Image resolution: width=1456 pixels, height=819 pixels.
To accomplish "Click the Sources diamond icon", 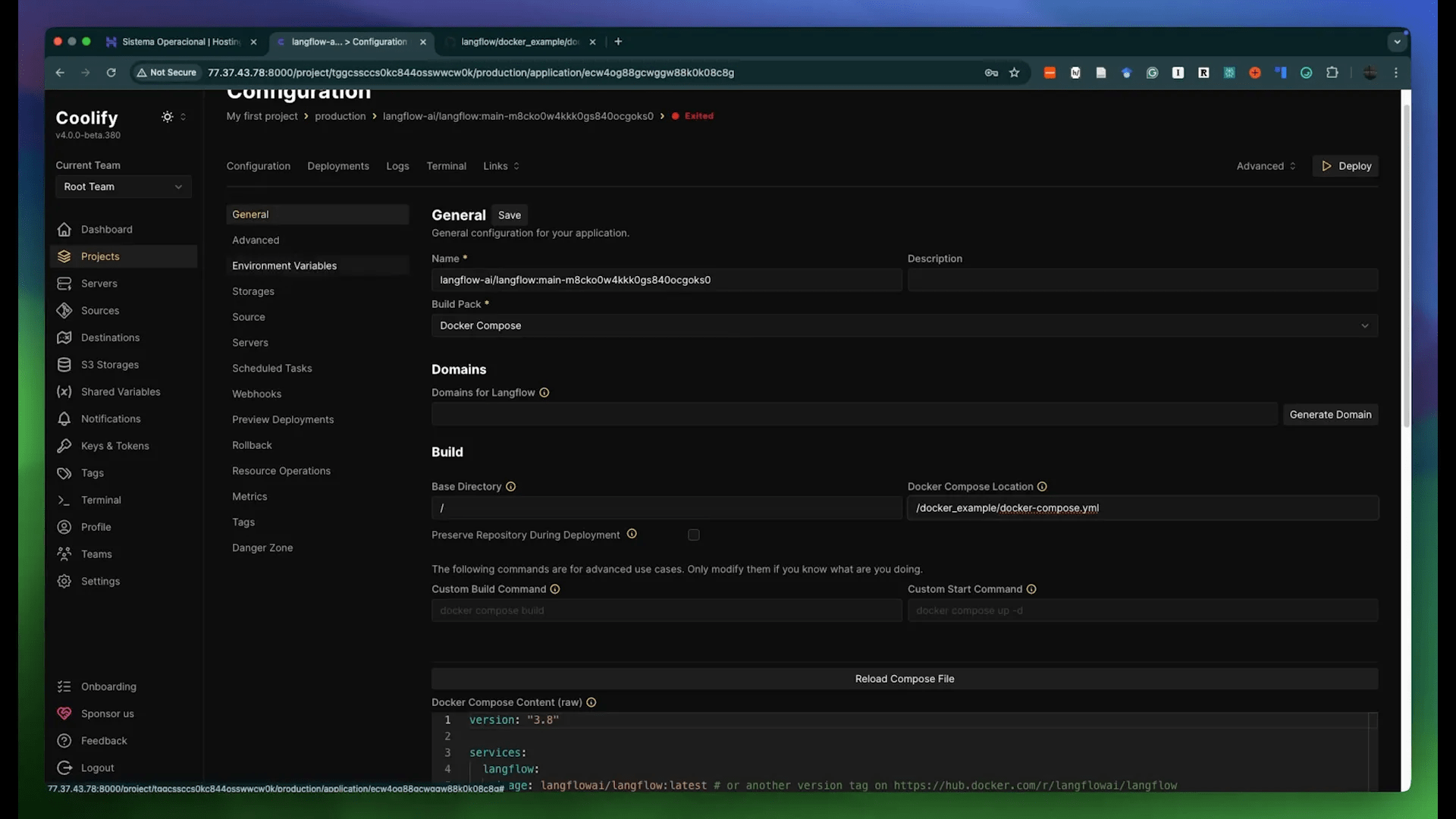I will click(64, 310).
